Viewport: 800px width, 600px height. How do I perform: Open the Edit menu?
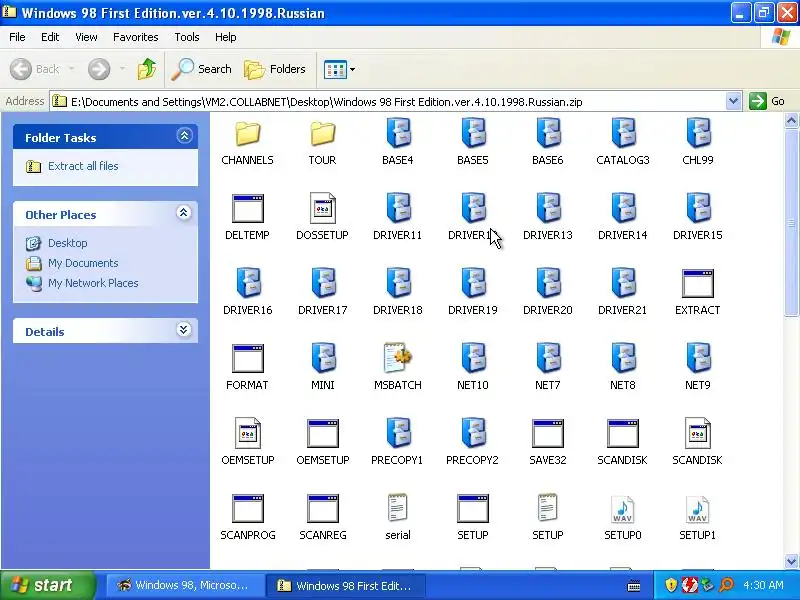click(50, 37)
